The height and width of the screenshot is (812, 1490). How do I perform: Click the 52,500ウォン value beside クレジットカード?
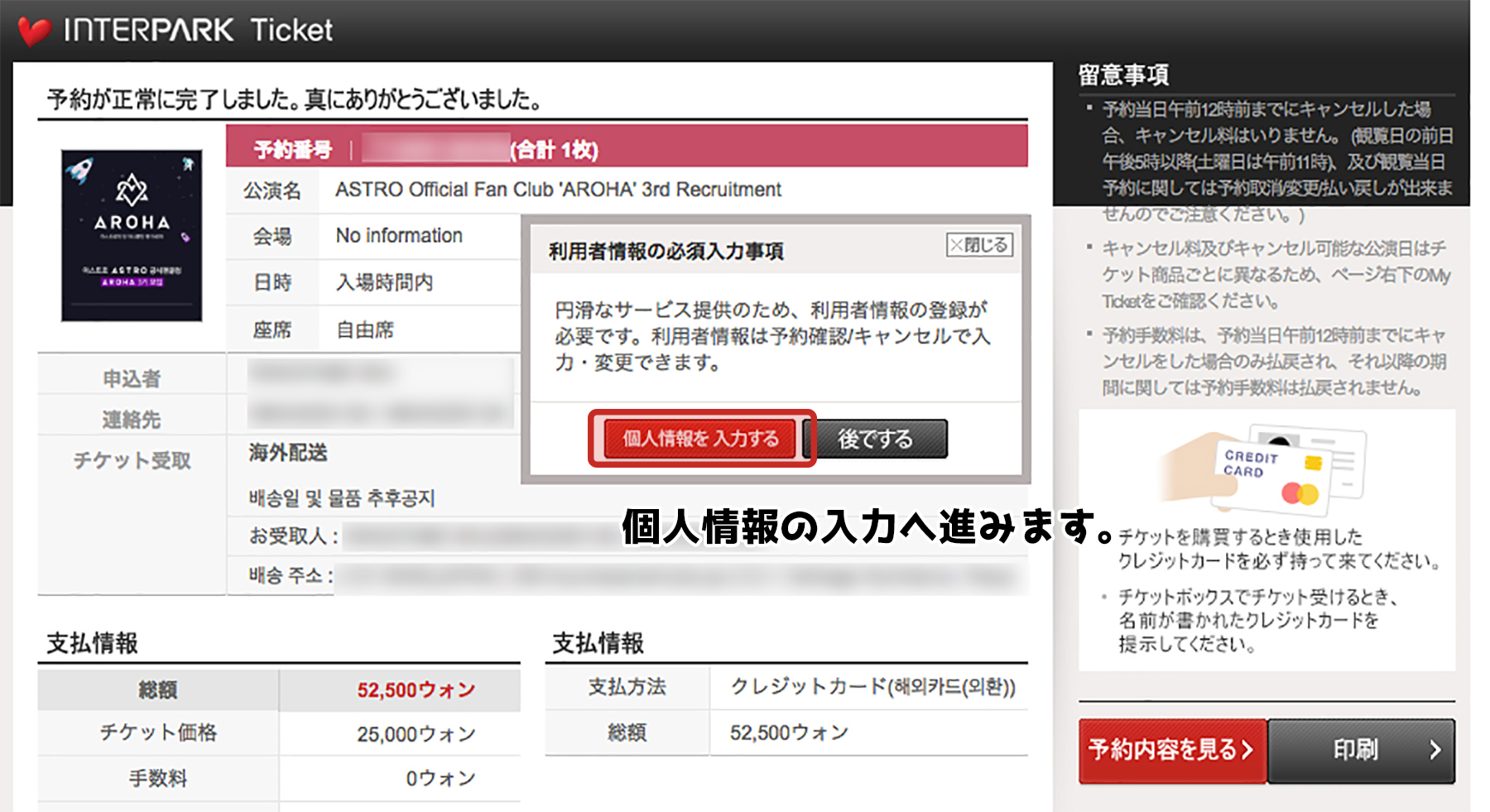coord(789,733)
